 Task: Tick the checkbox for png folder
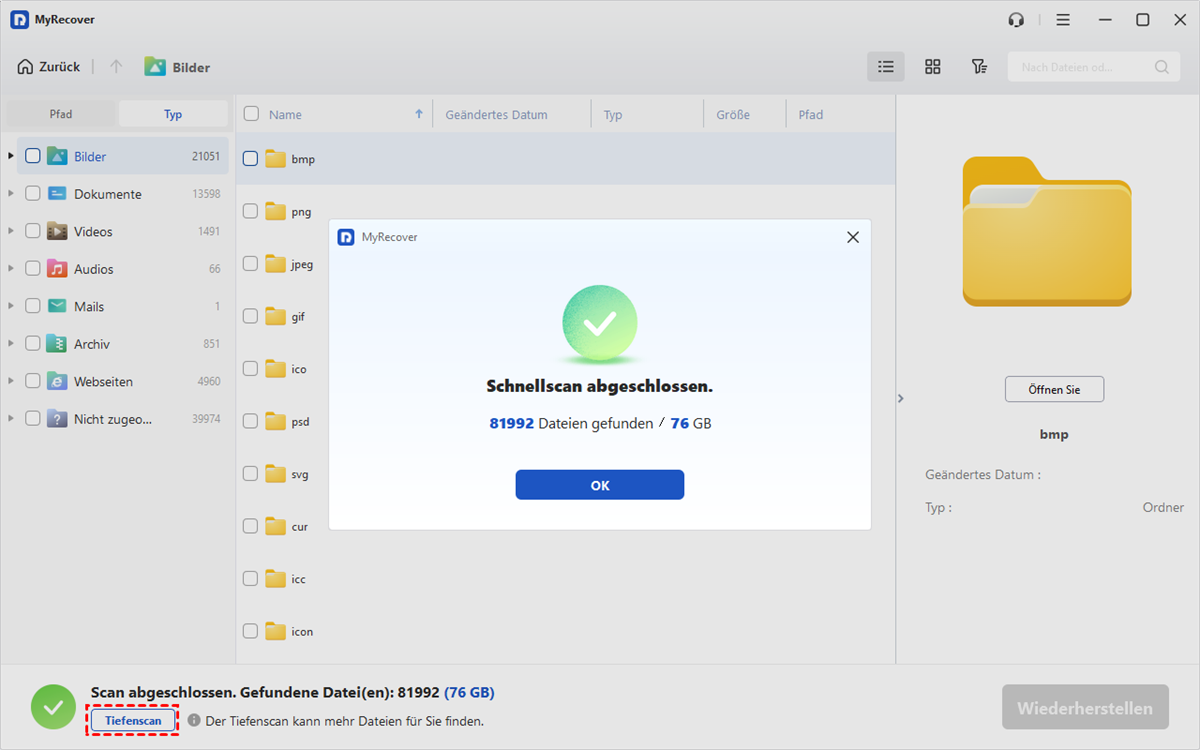pyautogui.click(x=250, y=211)
